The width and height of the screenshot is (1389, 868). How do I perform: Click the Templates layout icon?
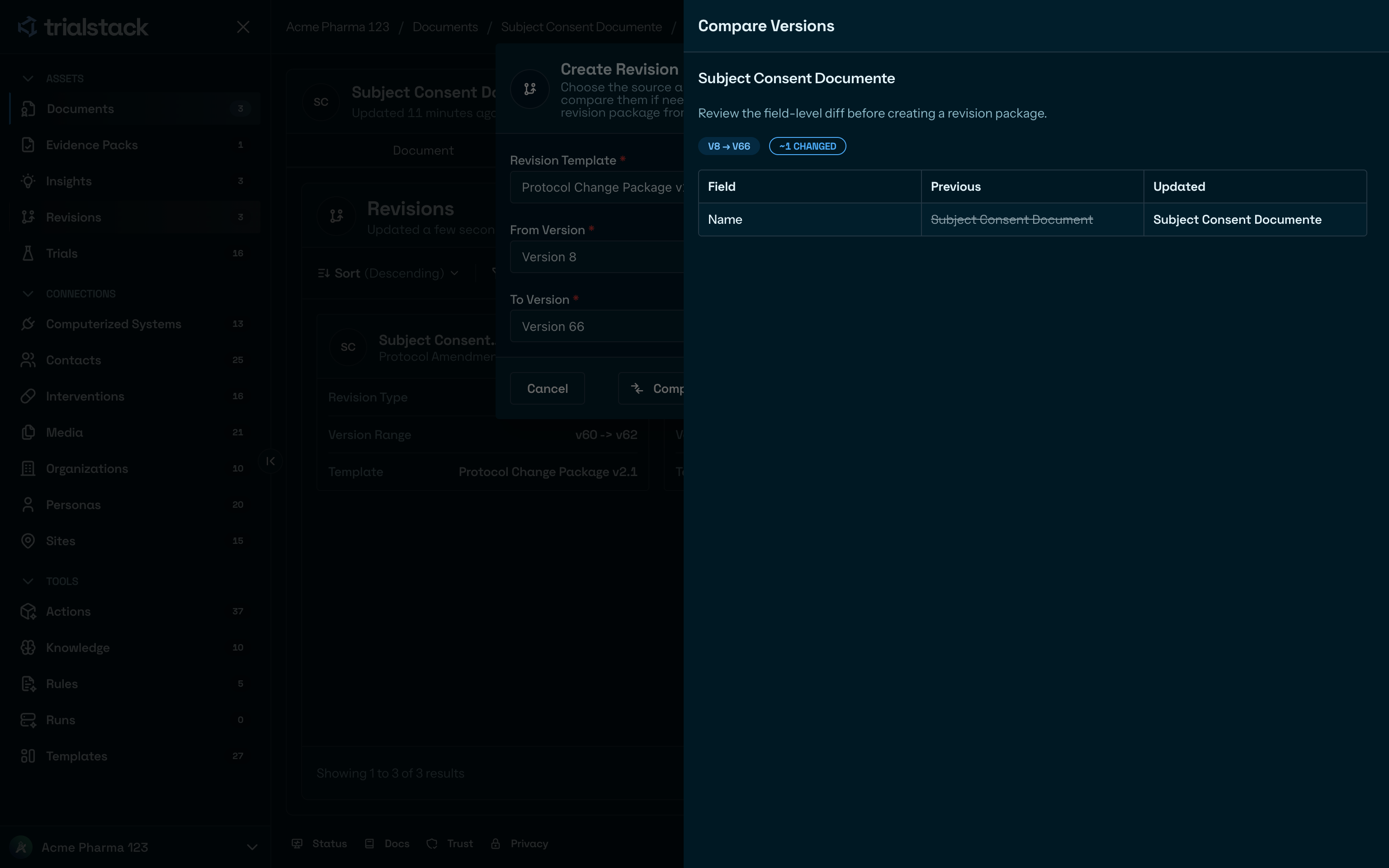[28, 756]
